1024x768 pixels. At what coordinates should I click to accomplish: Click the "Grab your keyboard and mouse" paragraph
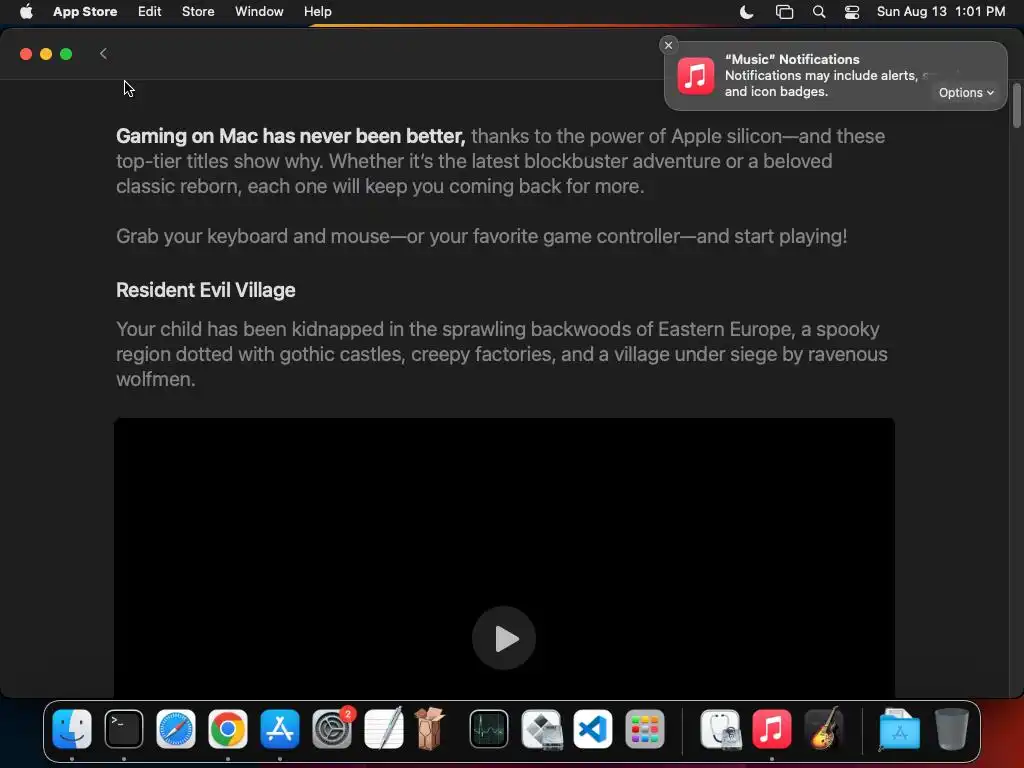(x=481, y=236)
